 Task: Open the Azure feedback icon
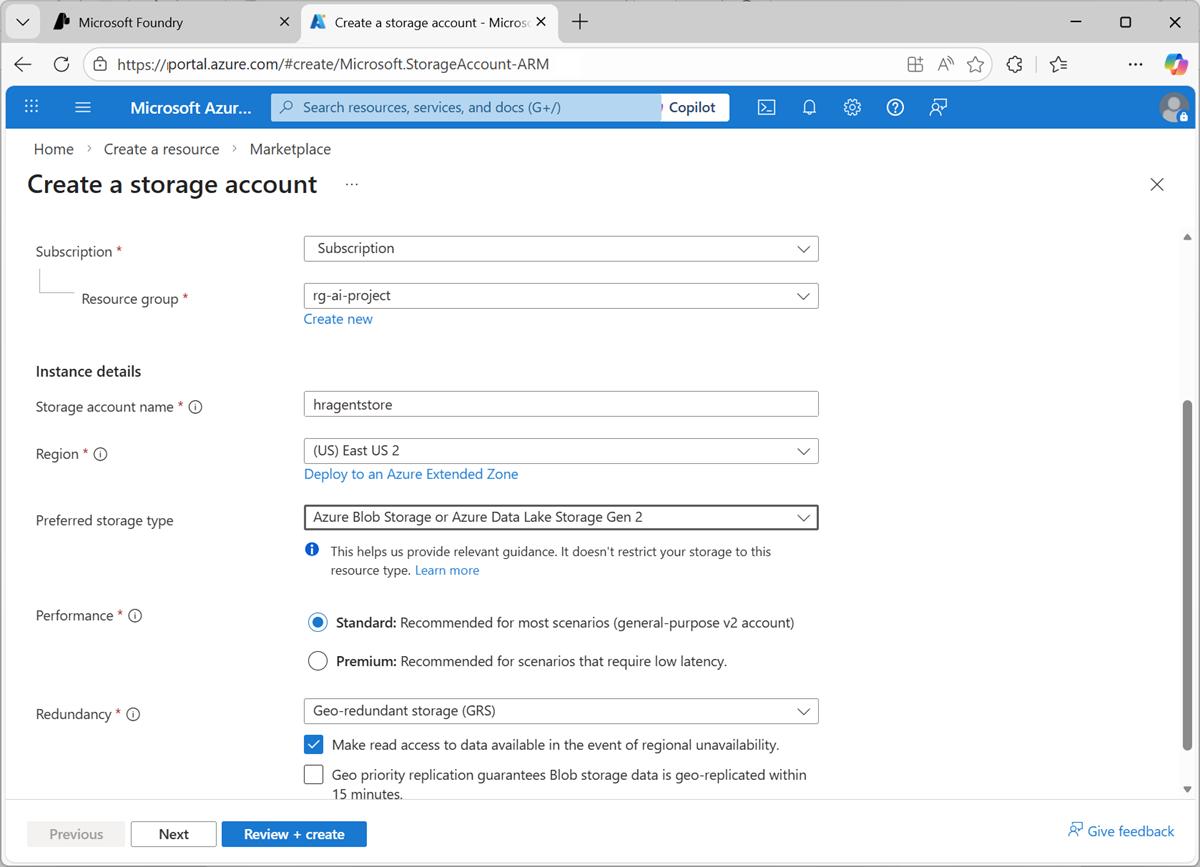click(x=938, y=107)
